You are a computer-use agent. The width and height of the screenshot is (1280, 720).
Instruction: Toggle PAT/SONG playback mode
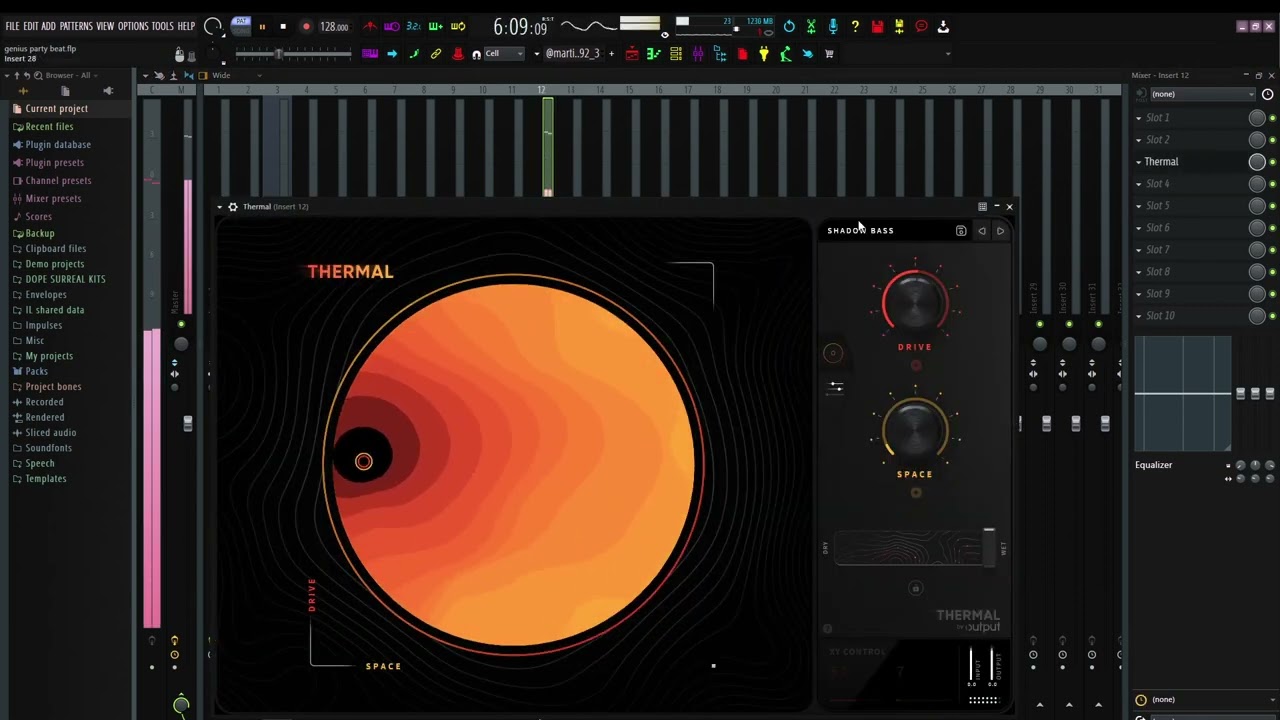coord(241,24)
